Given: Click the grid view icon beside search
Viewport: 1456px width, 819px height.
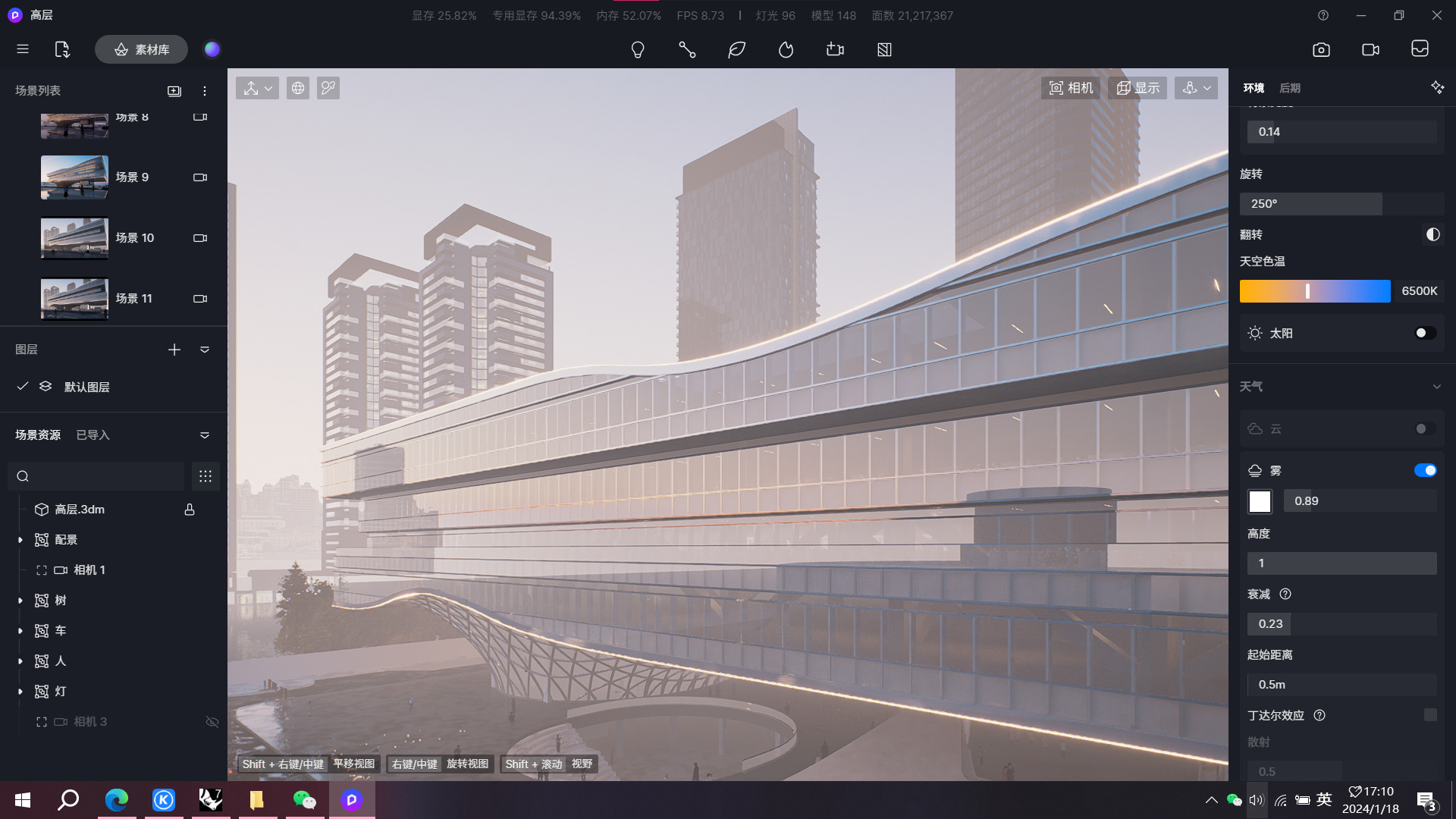Looking at the screenshot, I should [205, 476].
